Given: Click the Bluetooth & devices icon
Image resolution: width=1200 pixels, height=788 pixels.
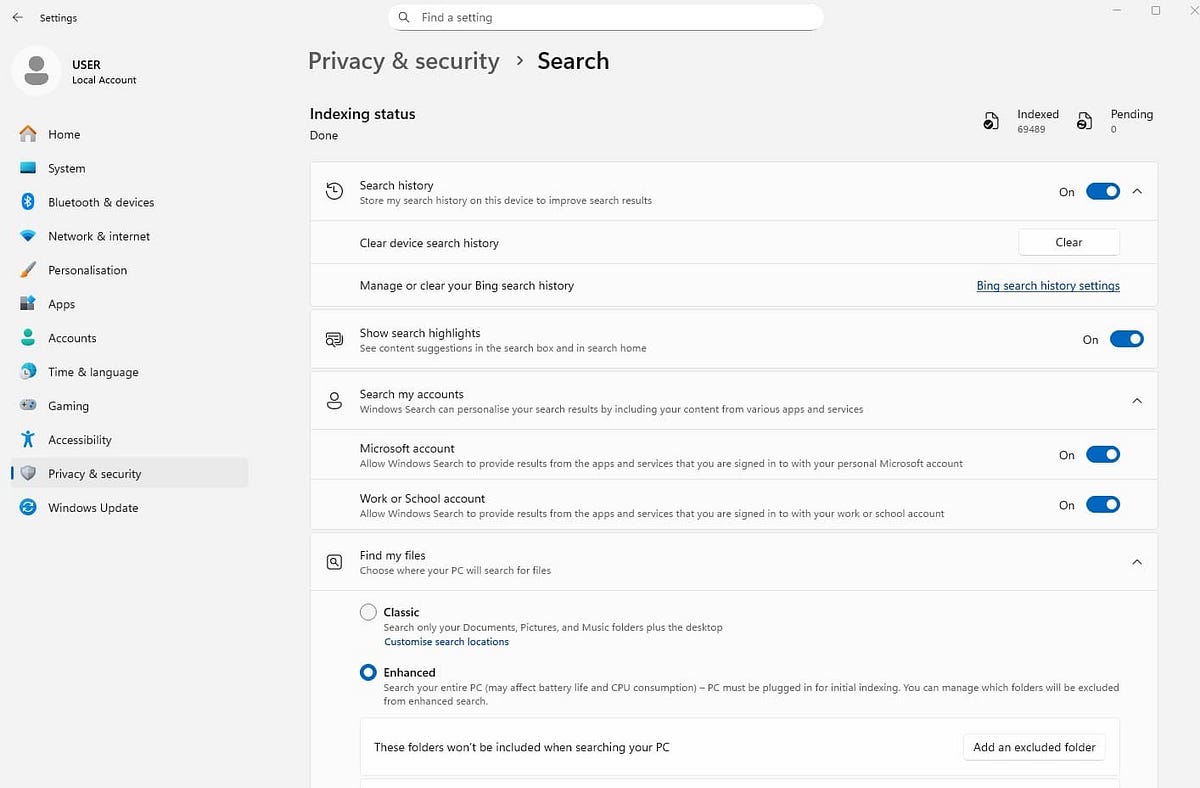Looking at the screenshot, I should coord(28,202).
